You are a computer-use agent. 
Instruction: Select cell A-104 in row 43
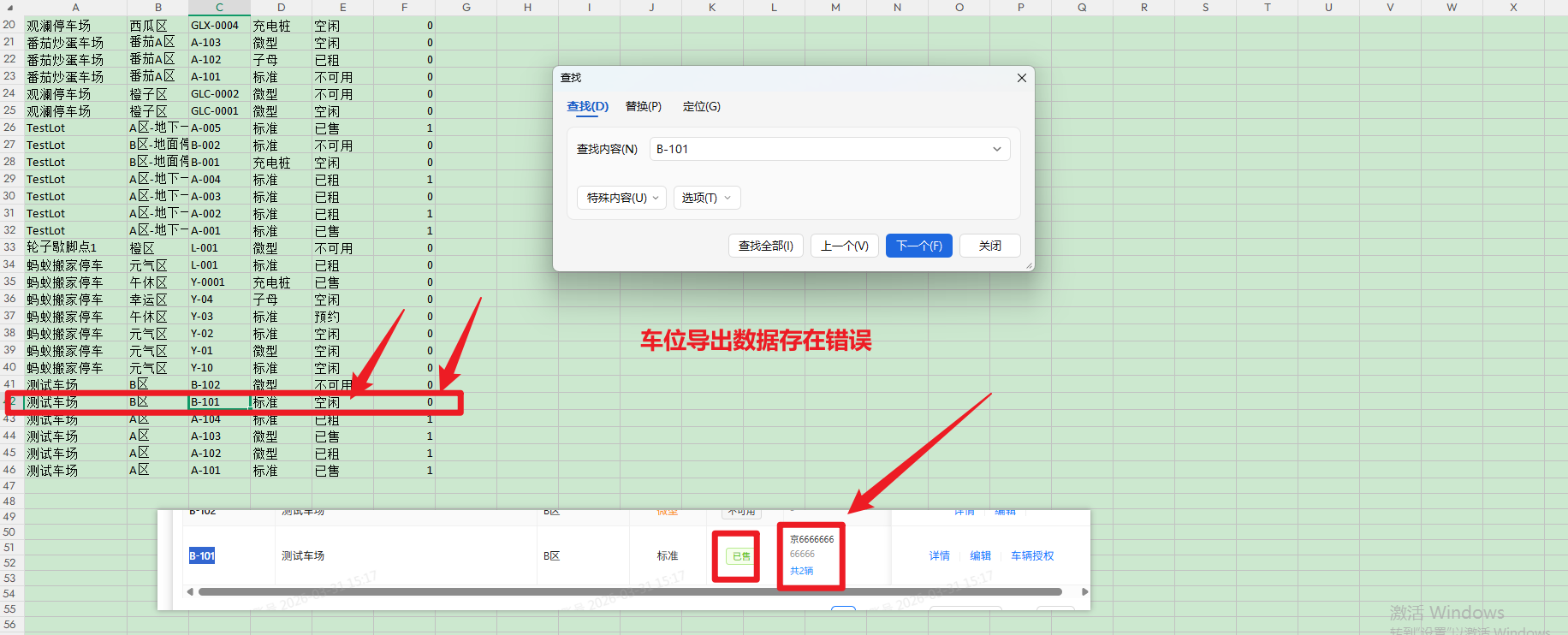coord(219,420)
